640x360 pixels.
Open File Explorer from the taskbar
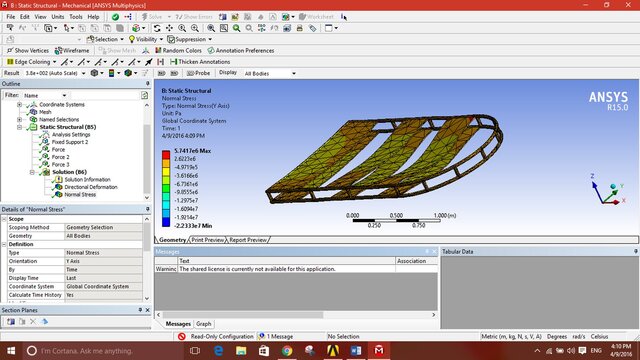point(241,351)
